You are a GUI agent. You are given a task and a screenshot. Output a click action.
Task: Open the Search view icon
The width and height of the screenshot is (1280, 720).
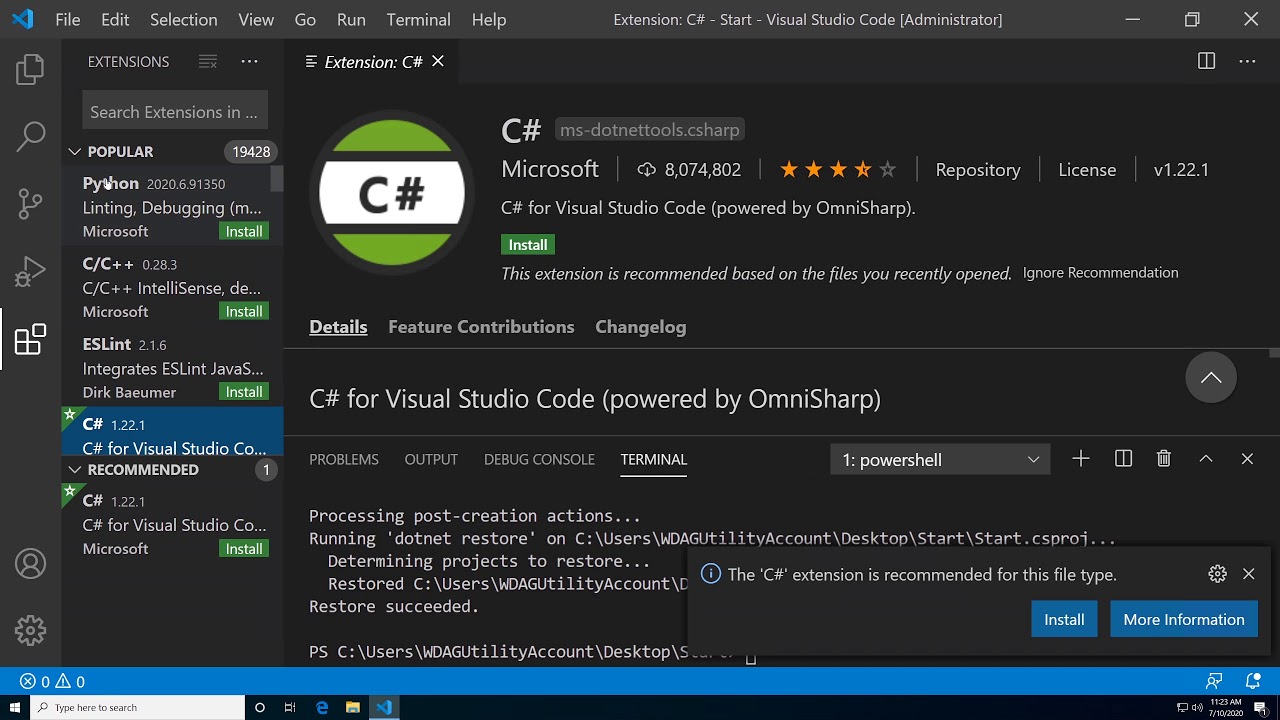pos(30,136)
